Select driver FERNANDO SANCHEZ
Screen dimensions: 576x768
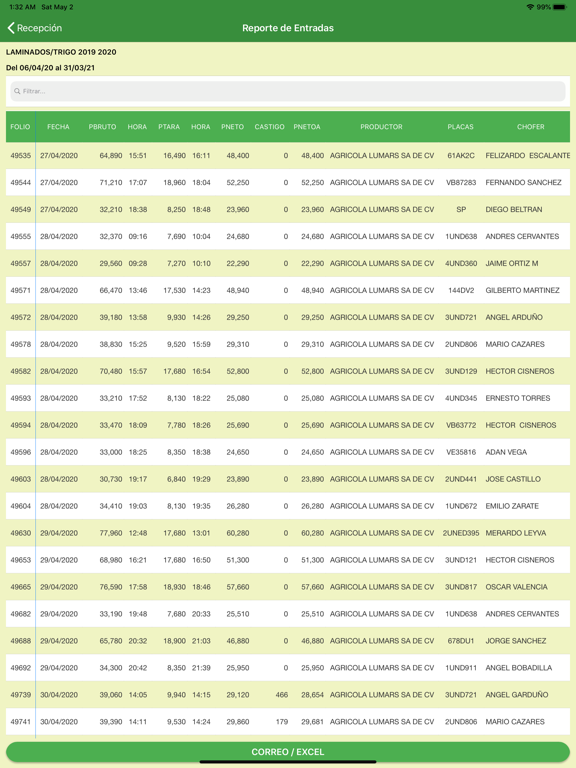tap(523, 182)
